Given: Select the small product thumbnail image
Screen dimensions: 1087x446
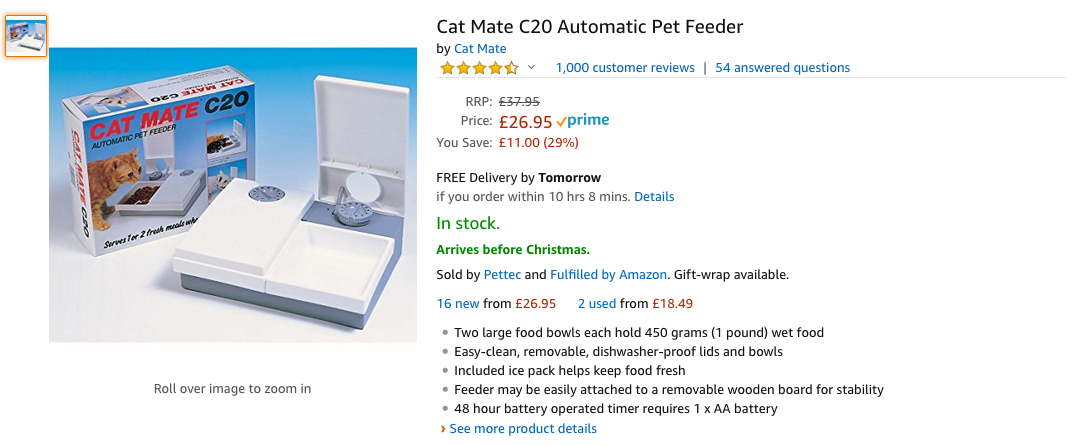Looking at the screenshot, I should click(26, 36).
